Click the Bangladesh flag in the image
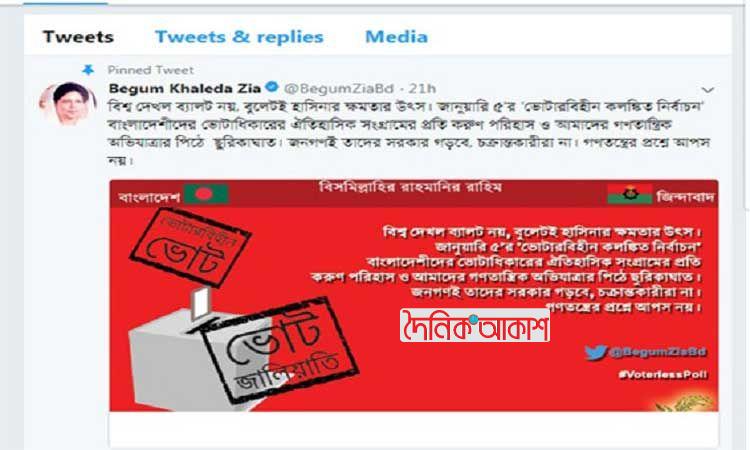The image size is (750, 450). point(206,194)
